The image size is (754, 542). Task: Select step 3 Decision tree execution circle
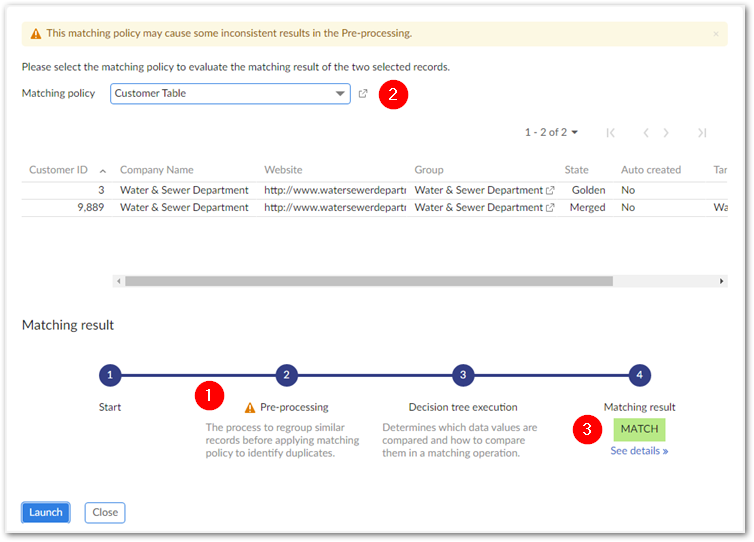pos(462,376)
